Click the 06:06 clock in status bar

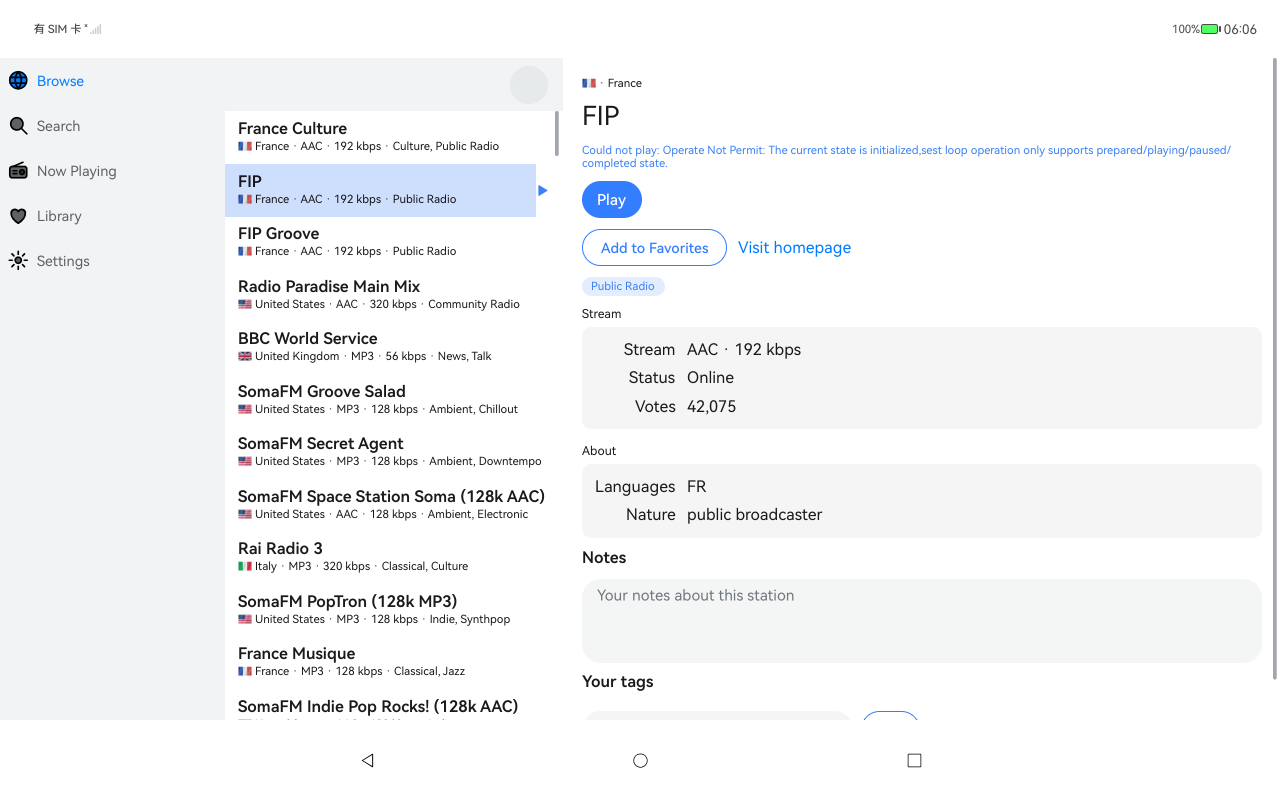1240,29
